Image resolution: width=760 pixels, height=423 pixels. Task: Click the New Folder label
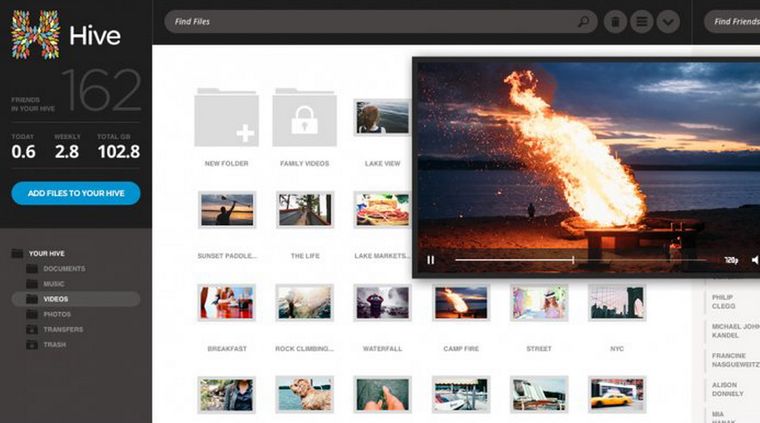click(226, 164)
